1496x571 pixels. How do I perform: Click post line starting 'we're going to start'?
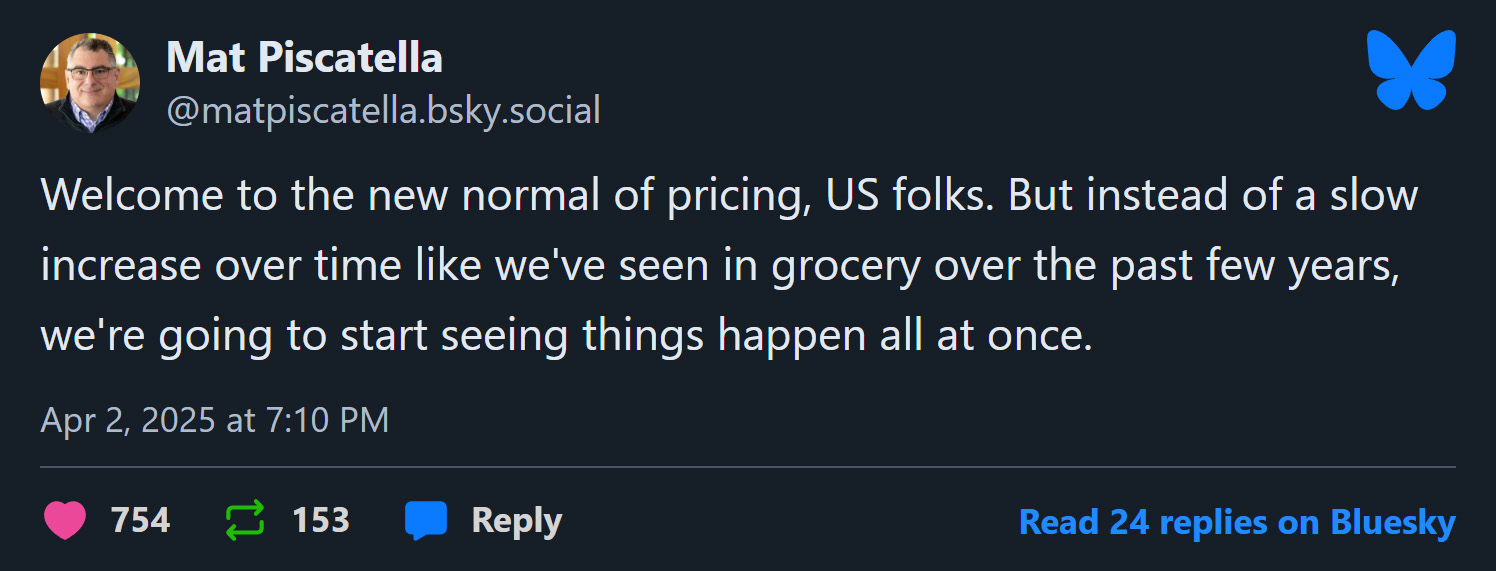[566, 337]
